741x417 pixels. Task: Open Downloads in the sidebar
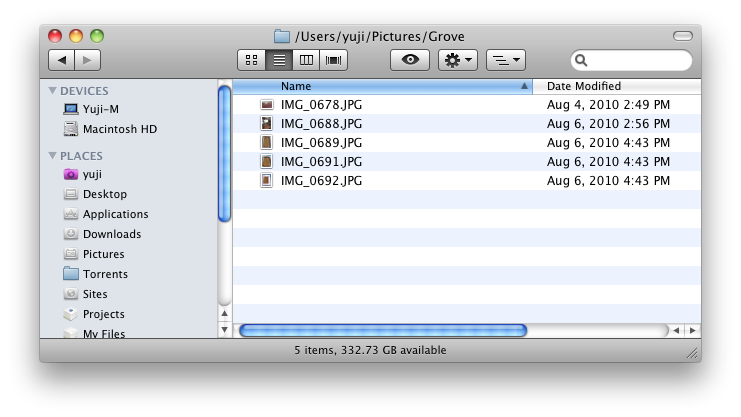coord(111,234)
